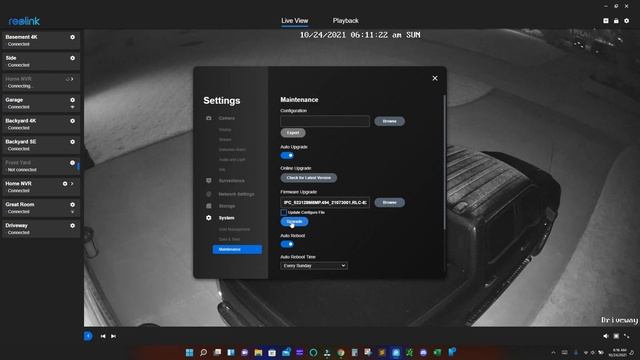The width and height of the screenshot is (640, 360).
Task: Click Storage icon in Settings sidebar
Action: pos(209,206)
